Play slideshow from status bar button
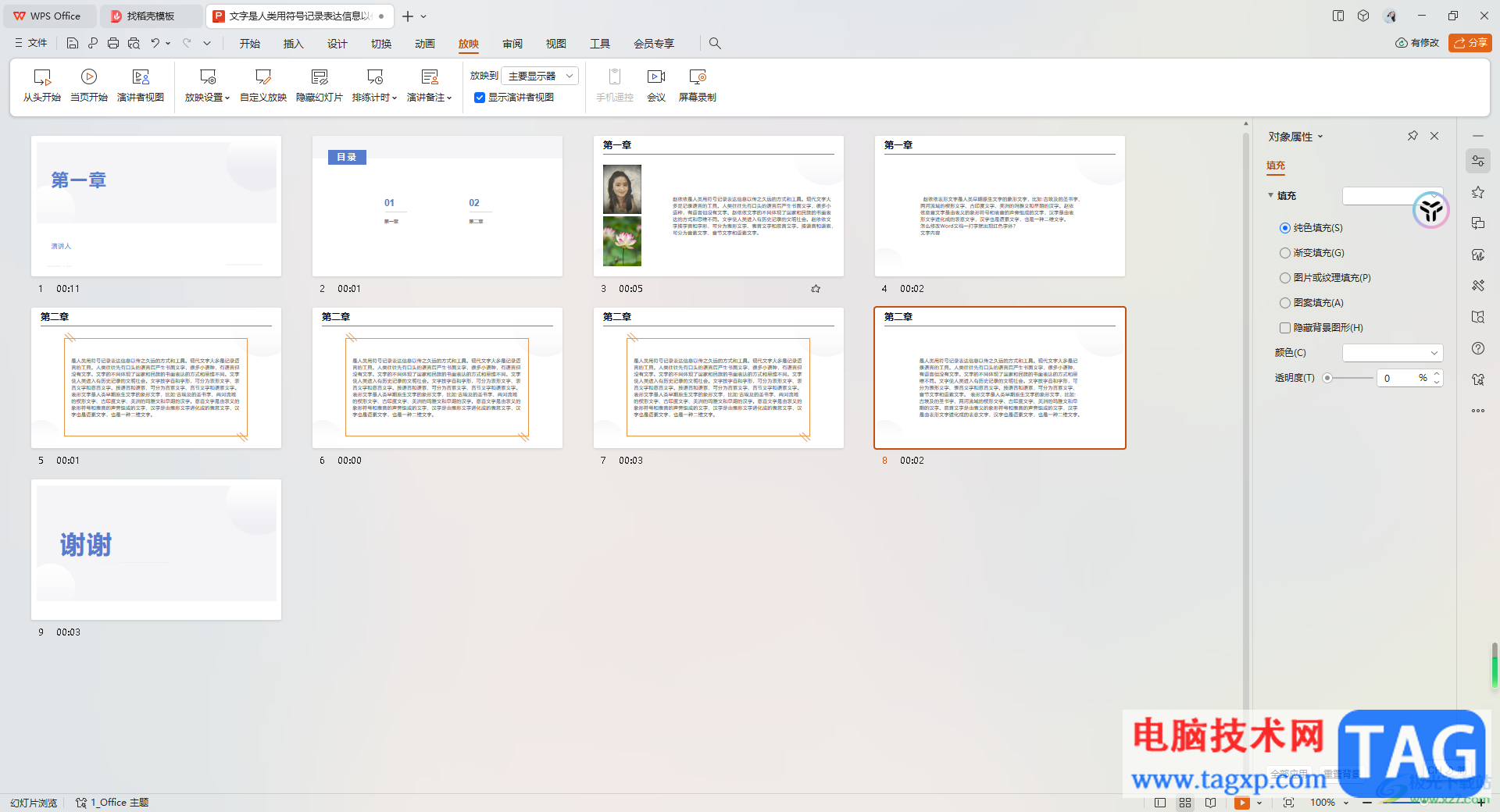Screen dimensions: 1500x812 pos(1241,803)
